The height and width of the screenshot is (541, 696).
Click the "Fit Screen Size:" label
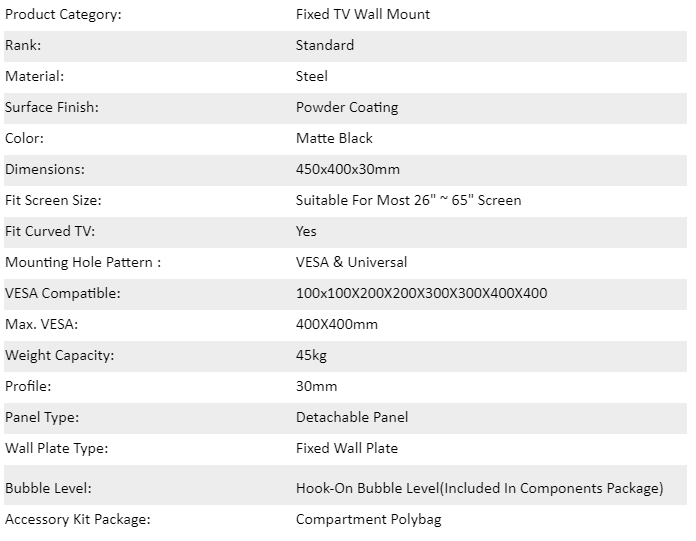(x=53, y=200)
